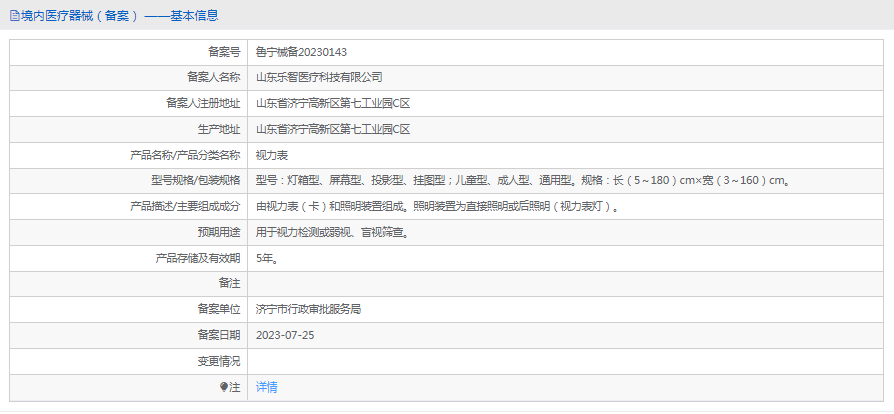894x414 pixels.
Task: Click the 备案号 row label
Action: 223,51
